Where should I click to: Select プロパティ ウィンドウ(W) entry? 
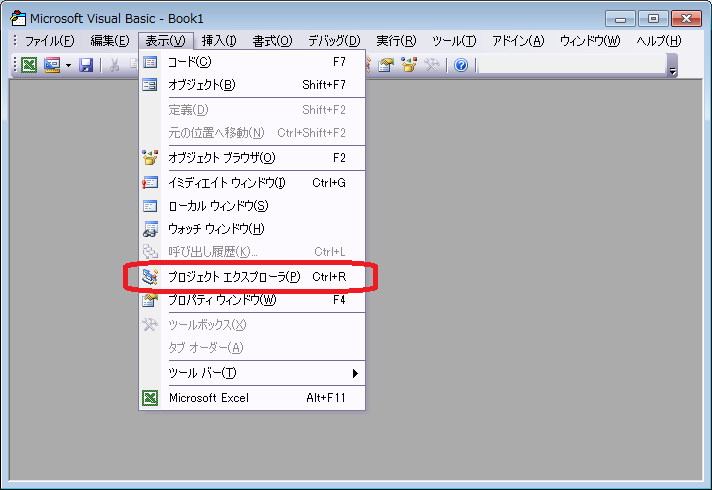click(252, 300)
